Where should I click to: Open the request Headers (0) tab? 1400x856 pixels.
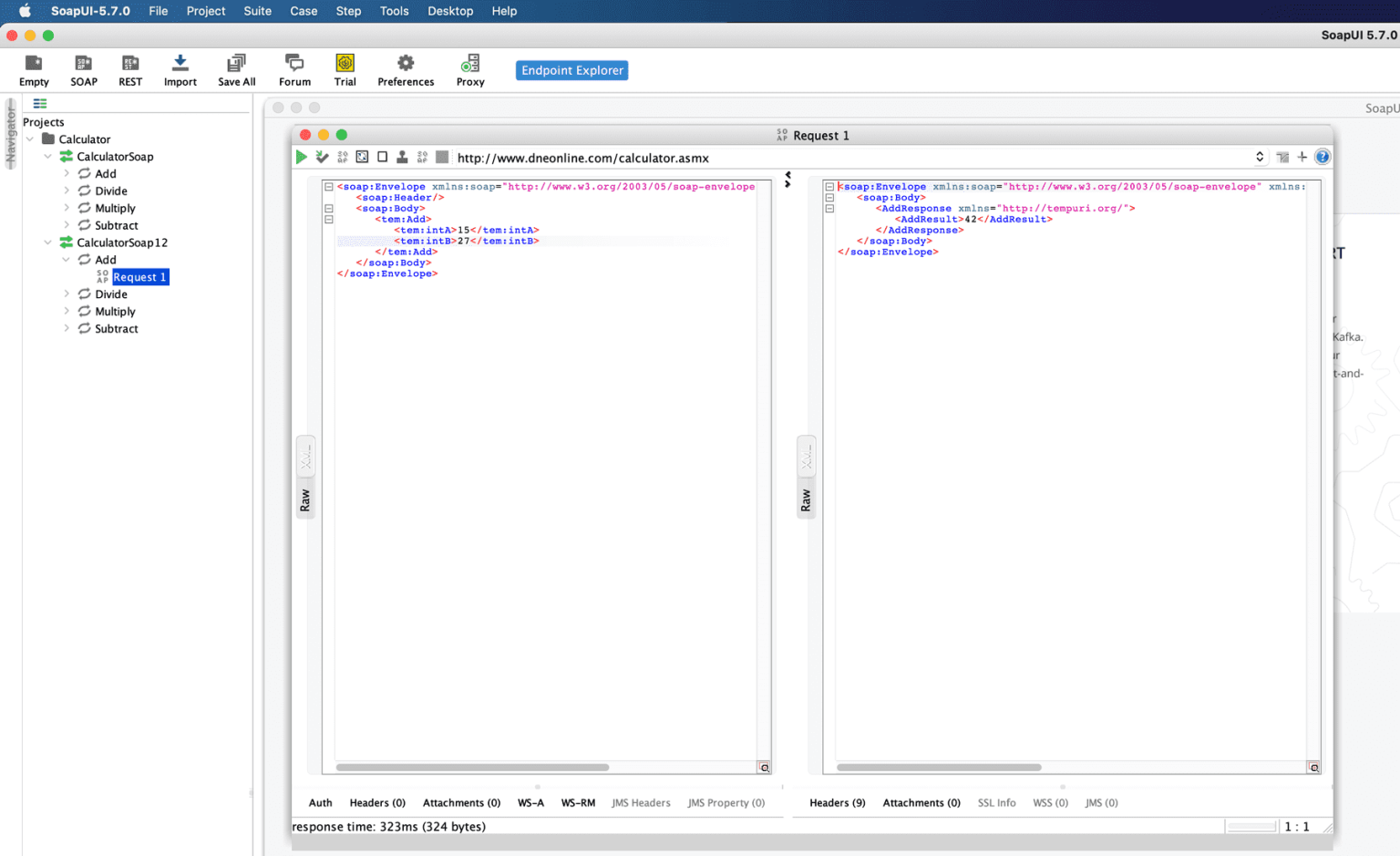(377, 803)
